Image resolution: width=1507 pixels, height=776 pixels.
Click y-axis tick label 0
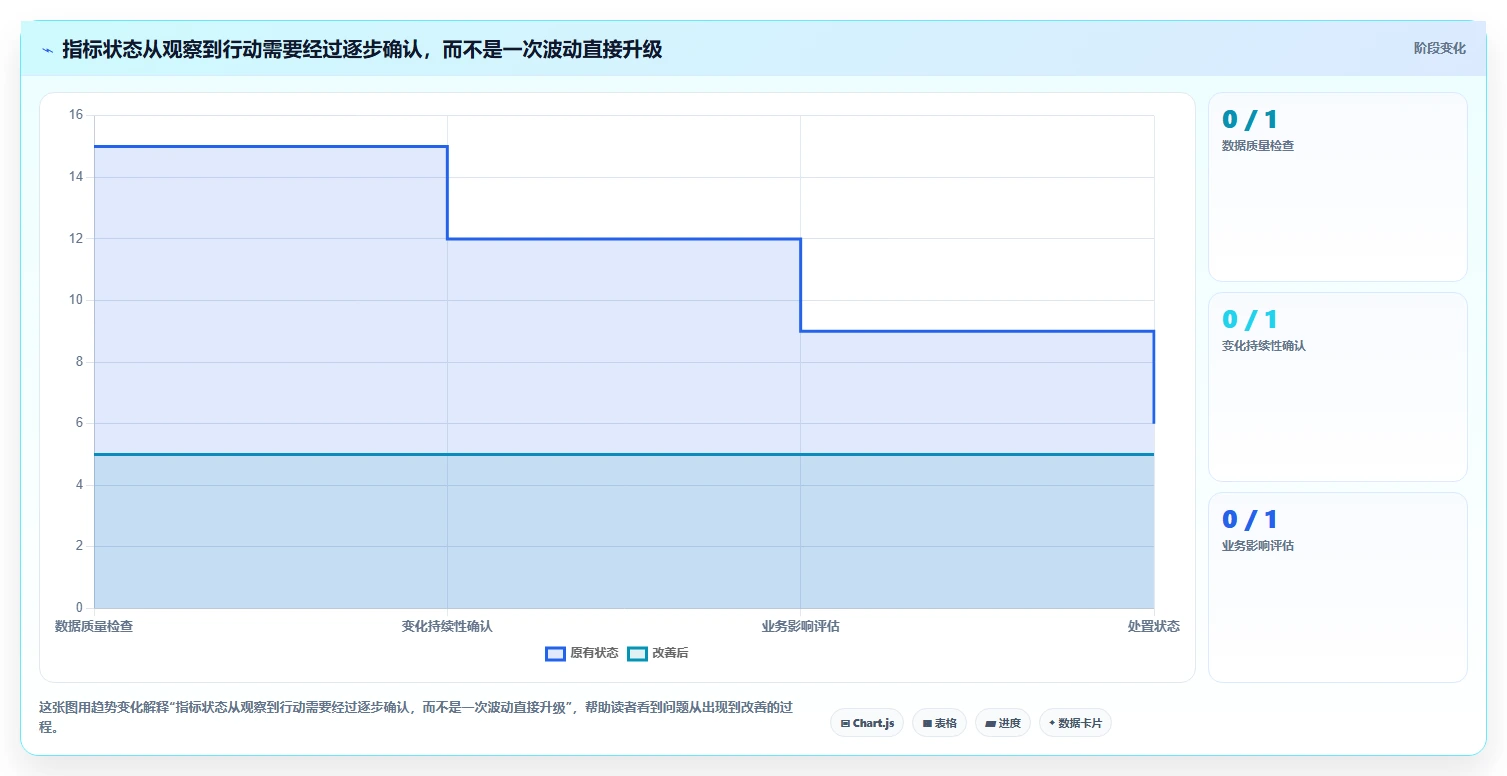79,608
